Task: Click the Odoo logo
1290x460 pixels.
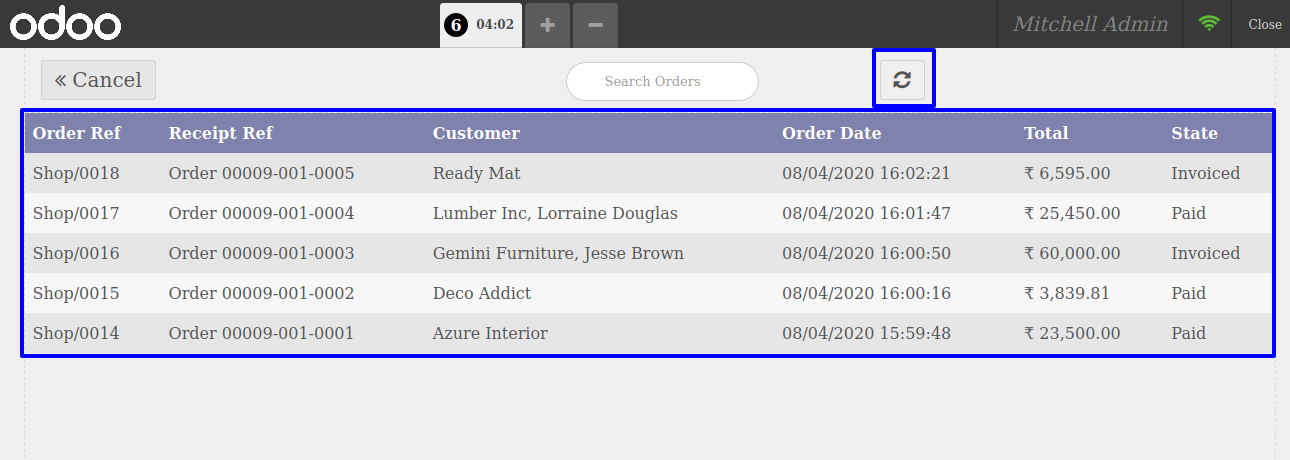Action: (x=66, y=24)
